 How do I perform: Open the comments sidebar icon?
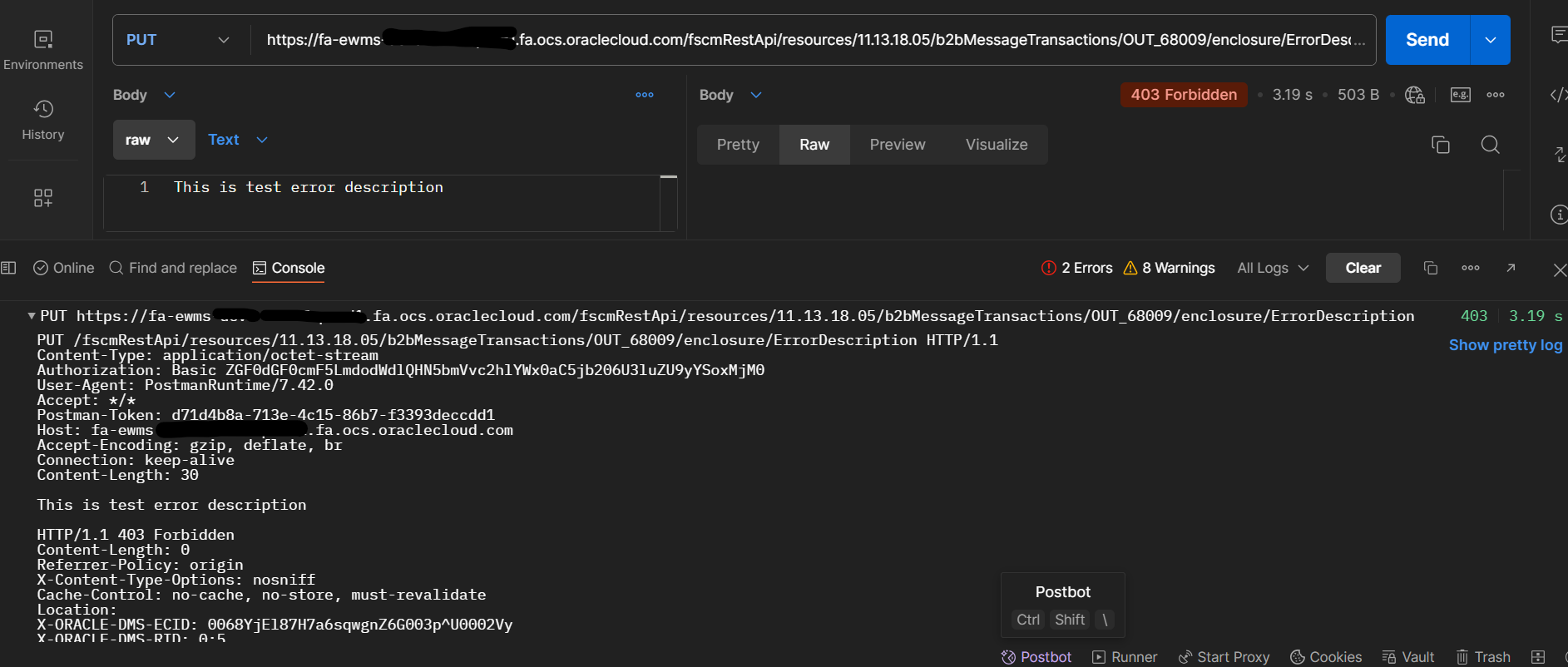point(1560,35)
